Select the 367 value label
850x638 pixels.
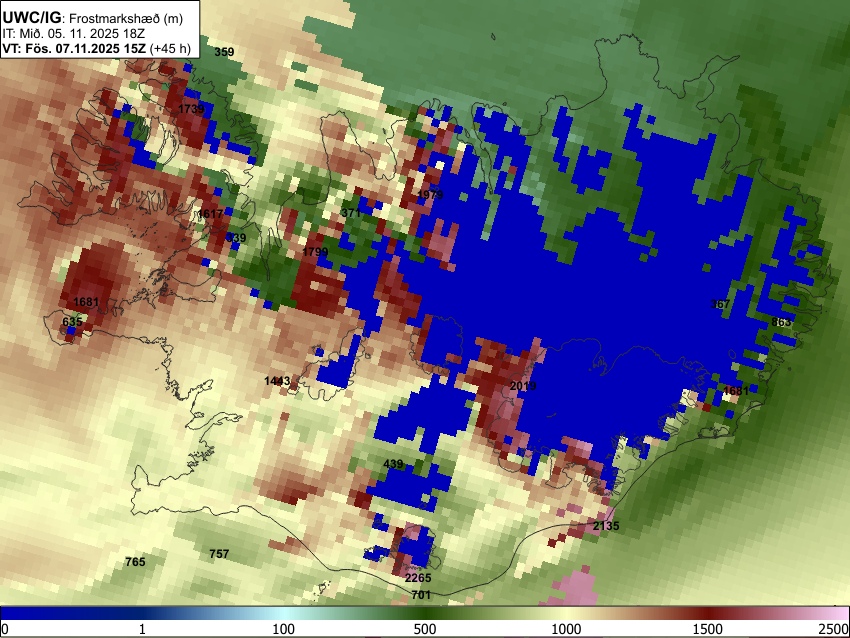[x=720, y=304]
